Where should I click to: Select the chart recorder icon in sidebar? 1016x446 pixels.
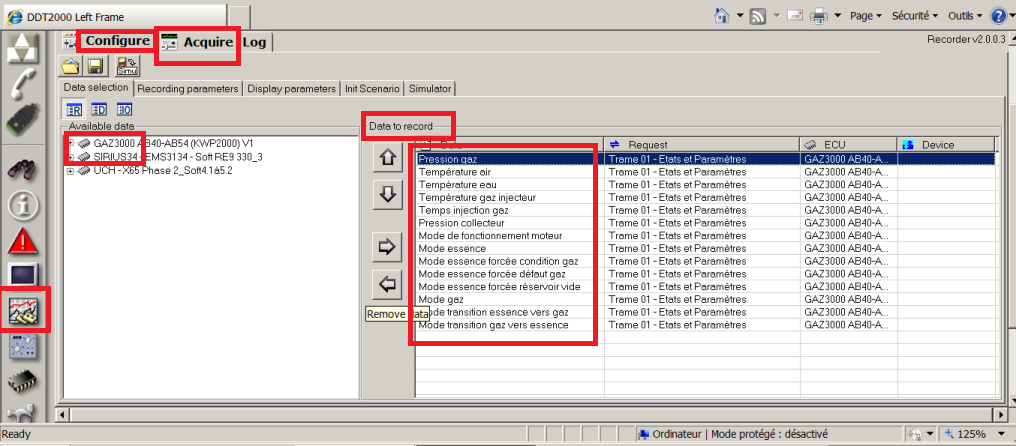pyautogui.click(x=24, y=312)
